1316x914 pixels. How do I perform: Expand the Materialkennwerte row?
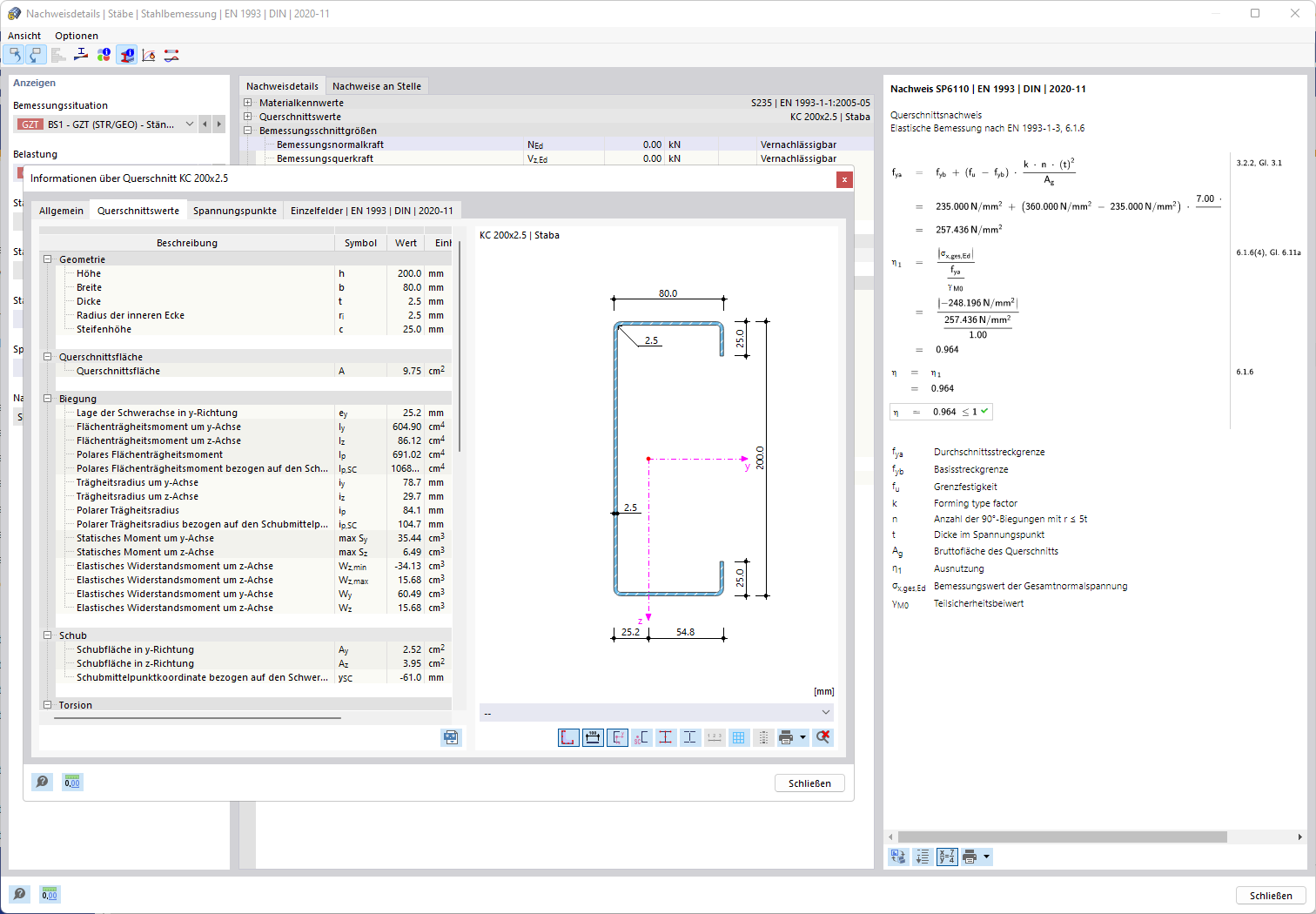pos(248,103)
